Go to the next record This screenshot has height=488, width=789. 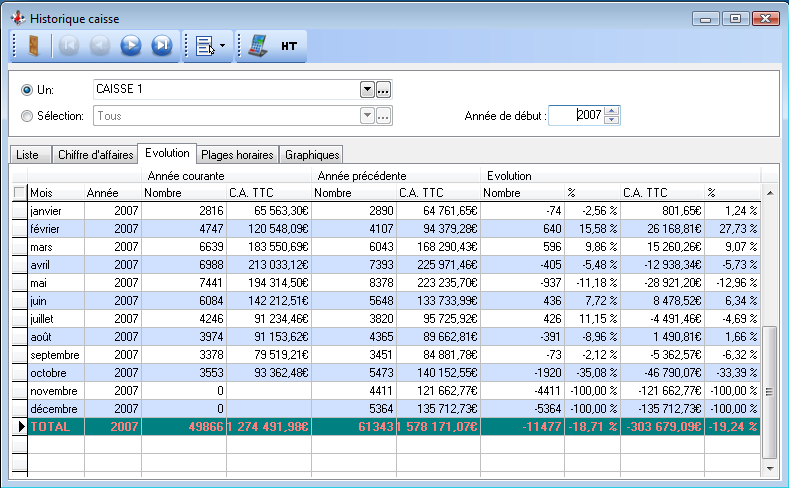[130, 46]
